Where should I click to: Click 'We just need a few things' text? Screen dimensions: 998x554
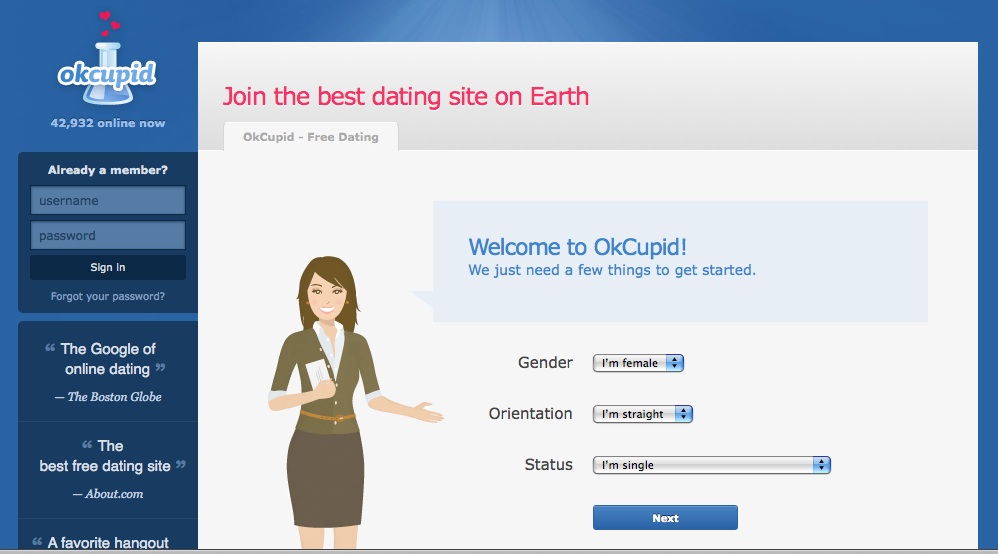(612, 270)
